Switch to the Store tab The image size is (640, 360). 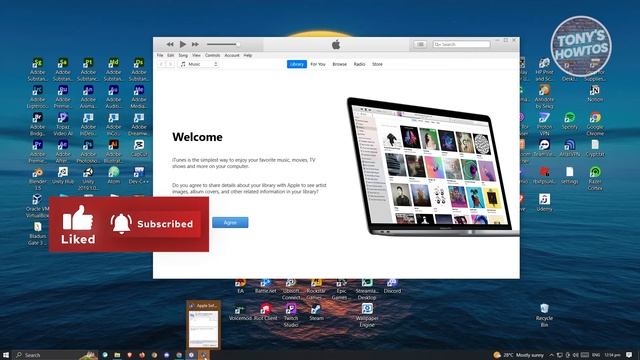pos(378,64)
